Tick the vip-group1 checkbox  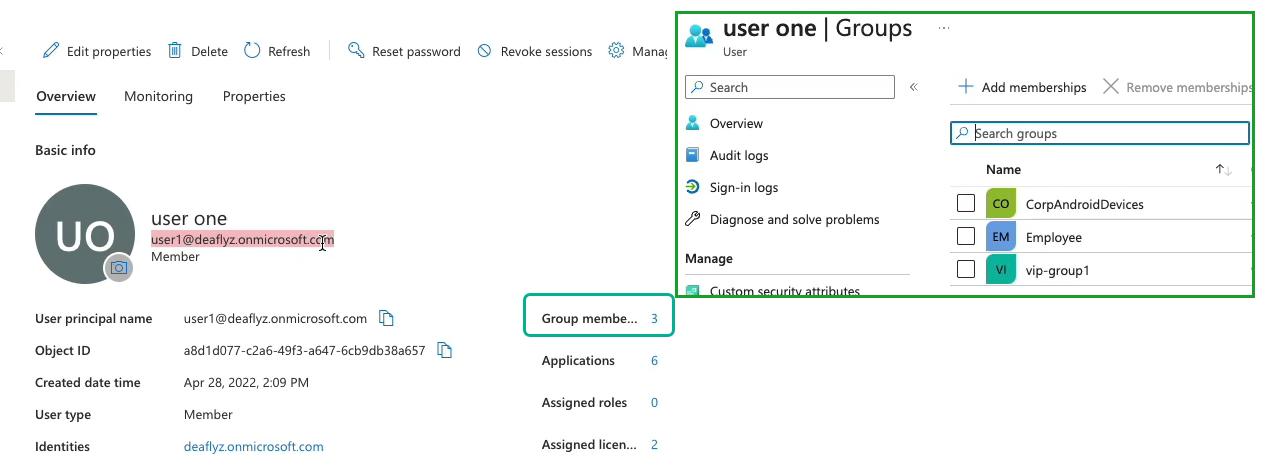coord(966,270)
